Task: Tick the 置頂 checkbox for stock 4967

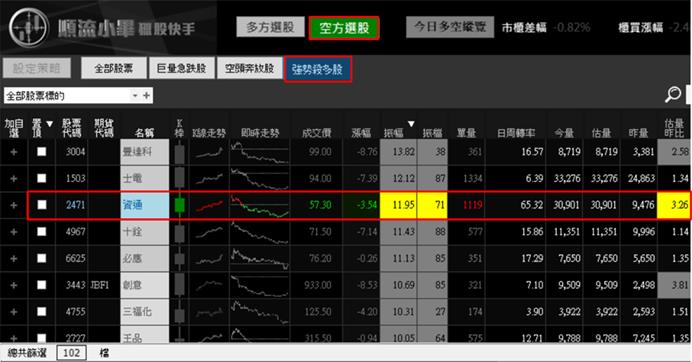Action: click(41, 231)
